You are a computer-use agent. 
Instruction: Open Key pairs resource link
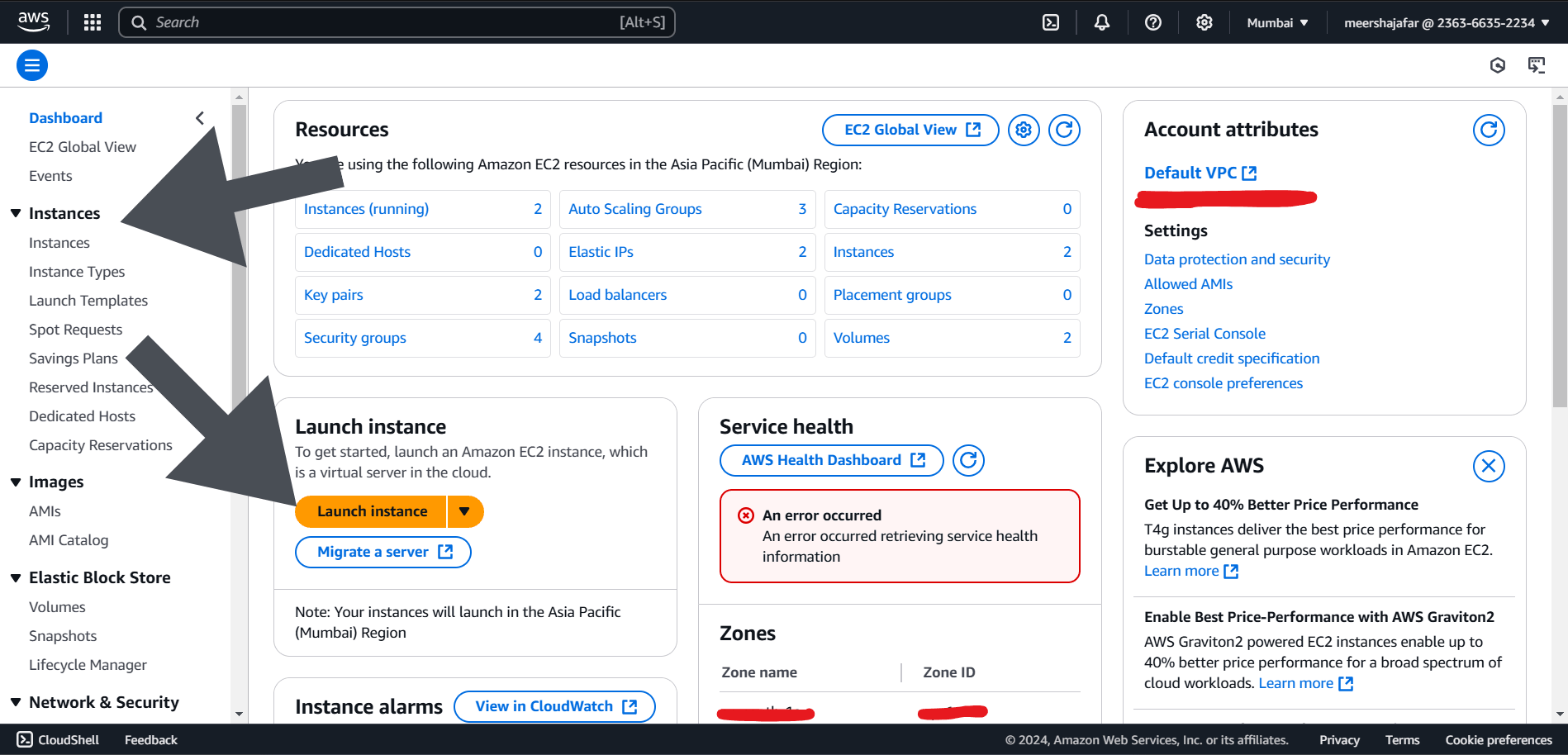[334, 295]
